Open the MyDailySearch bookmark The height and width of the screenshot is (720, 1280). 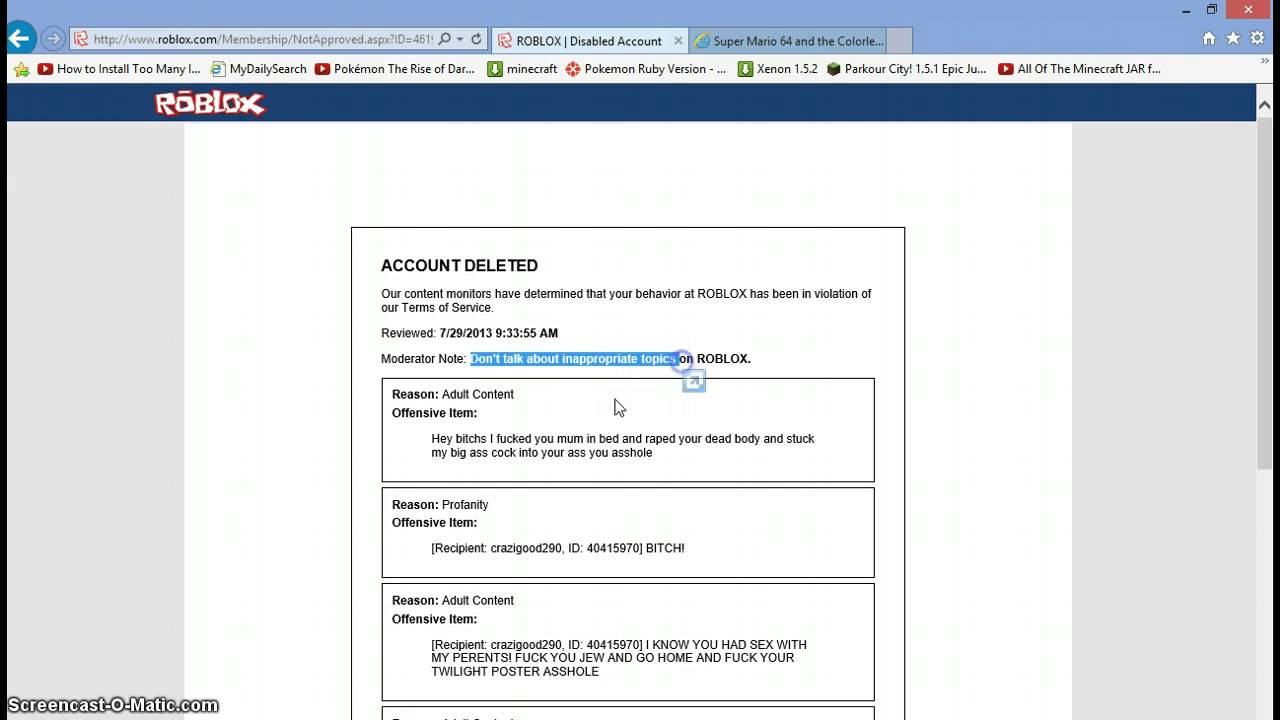(258, 69)
